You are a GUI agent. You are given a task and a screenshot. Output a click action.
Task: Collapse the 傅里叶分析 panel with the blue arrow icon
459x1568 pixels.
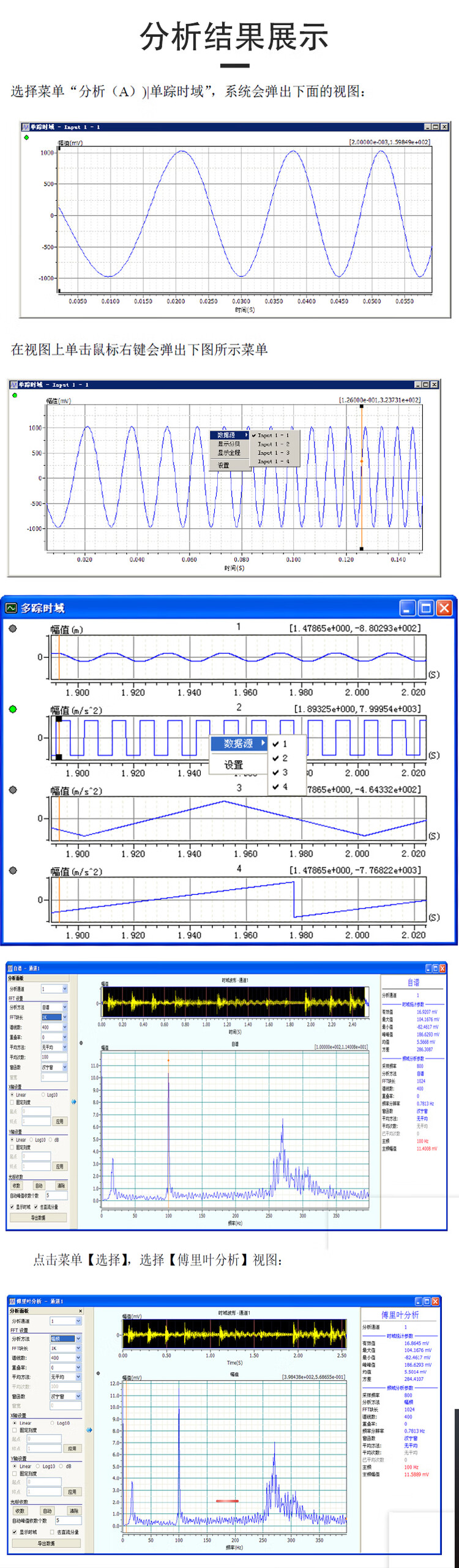click(89, 1430)
